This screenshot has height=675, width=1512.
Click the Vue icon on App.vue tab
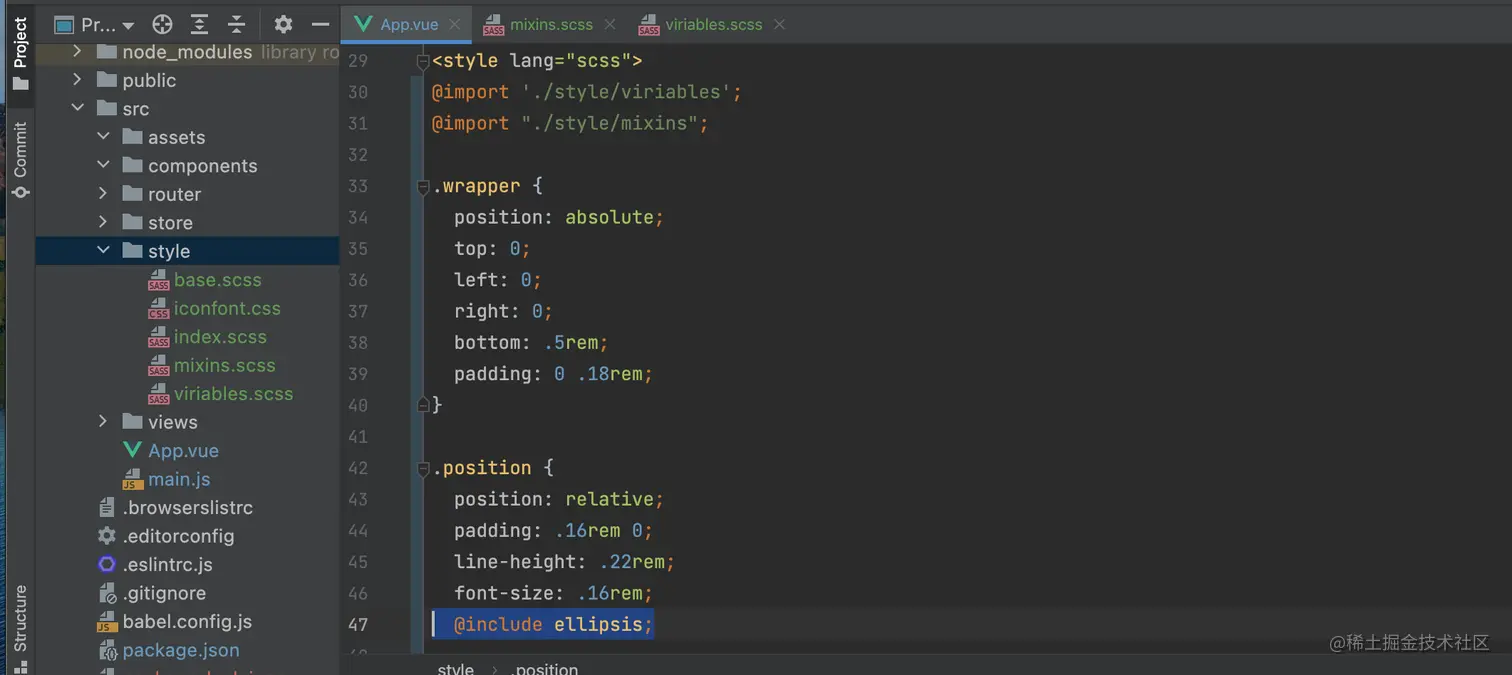point(364,24)
